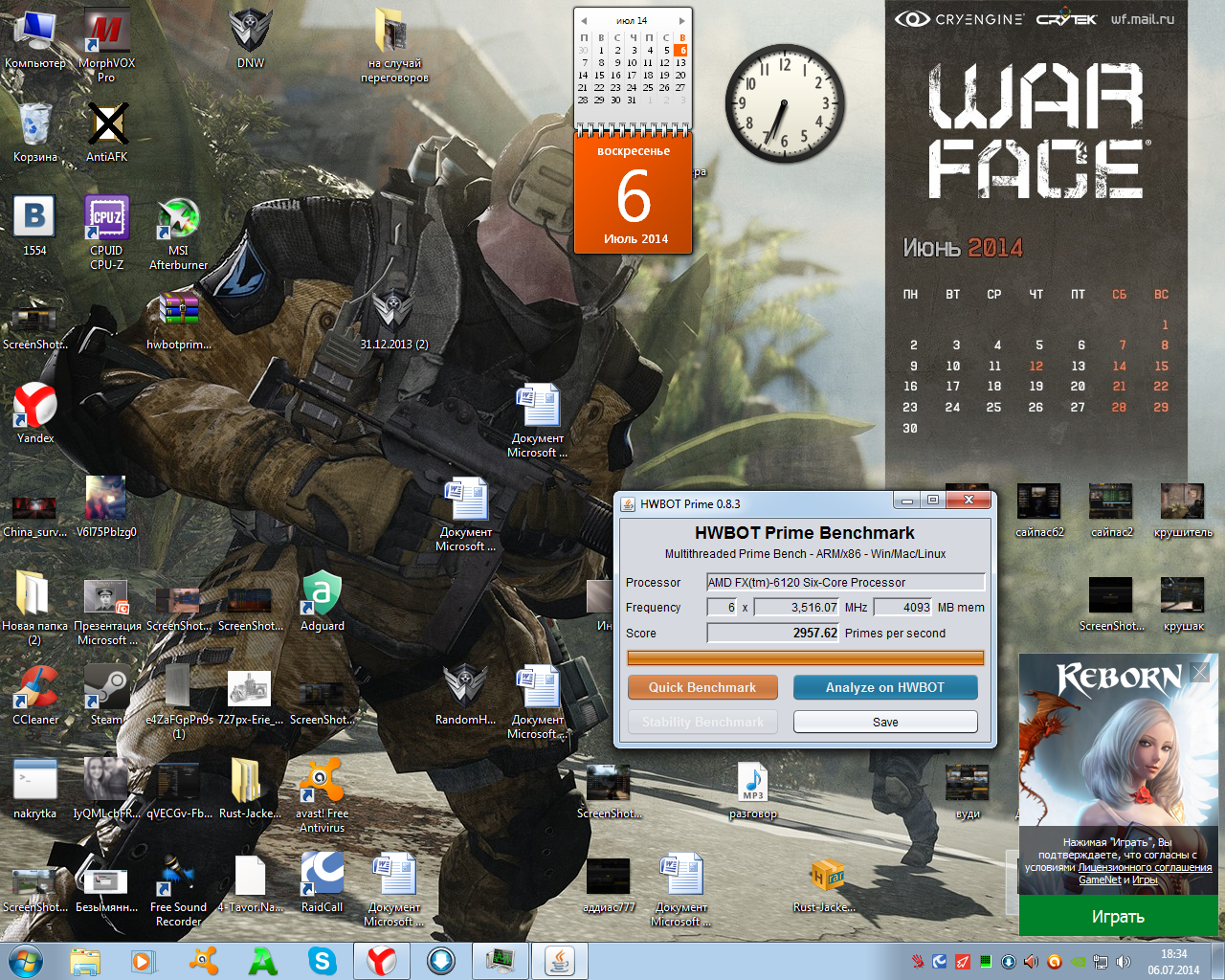Open the nakrytka desktop icon
Viewport: 1225px width, 980px height.
coord(35,789)
